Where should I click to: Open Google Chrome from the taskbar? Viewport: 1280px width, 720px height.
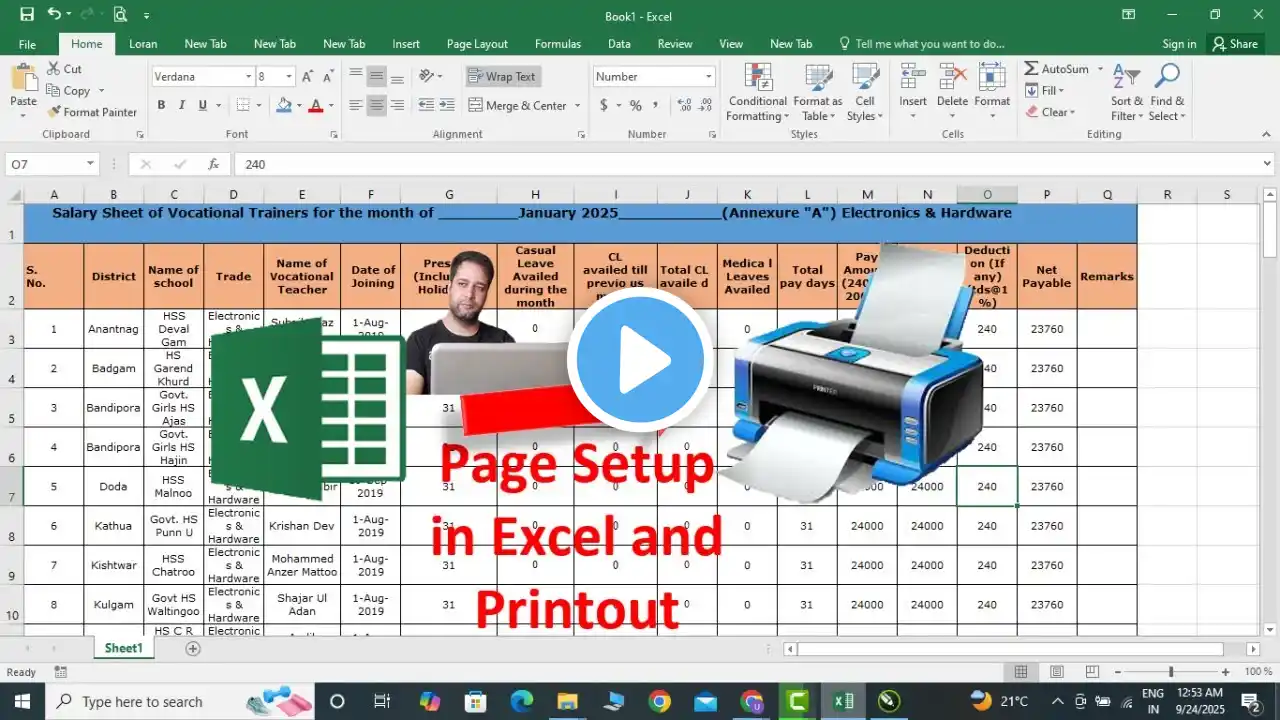[659, 701]
